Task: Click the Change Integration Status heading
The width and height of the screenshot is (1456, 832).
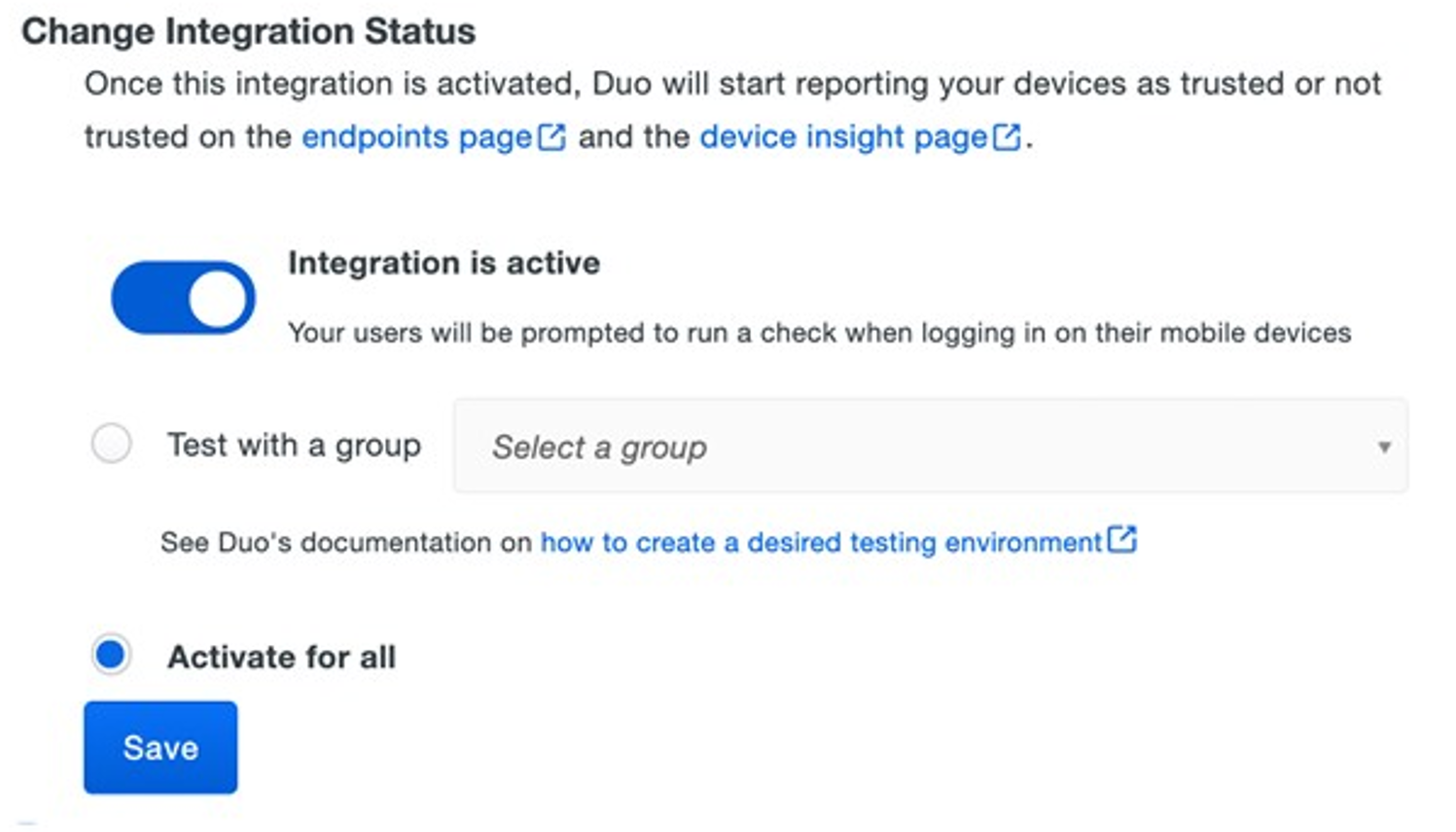Action: coord(249,30)
